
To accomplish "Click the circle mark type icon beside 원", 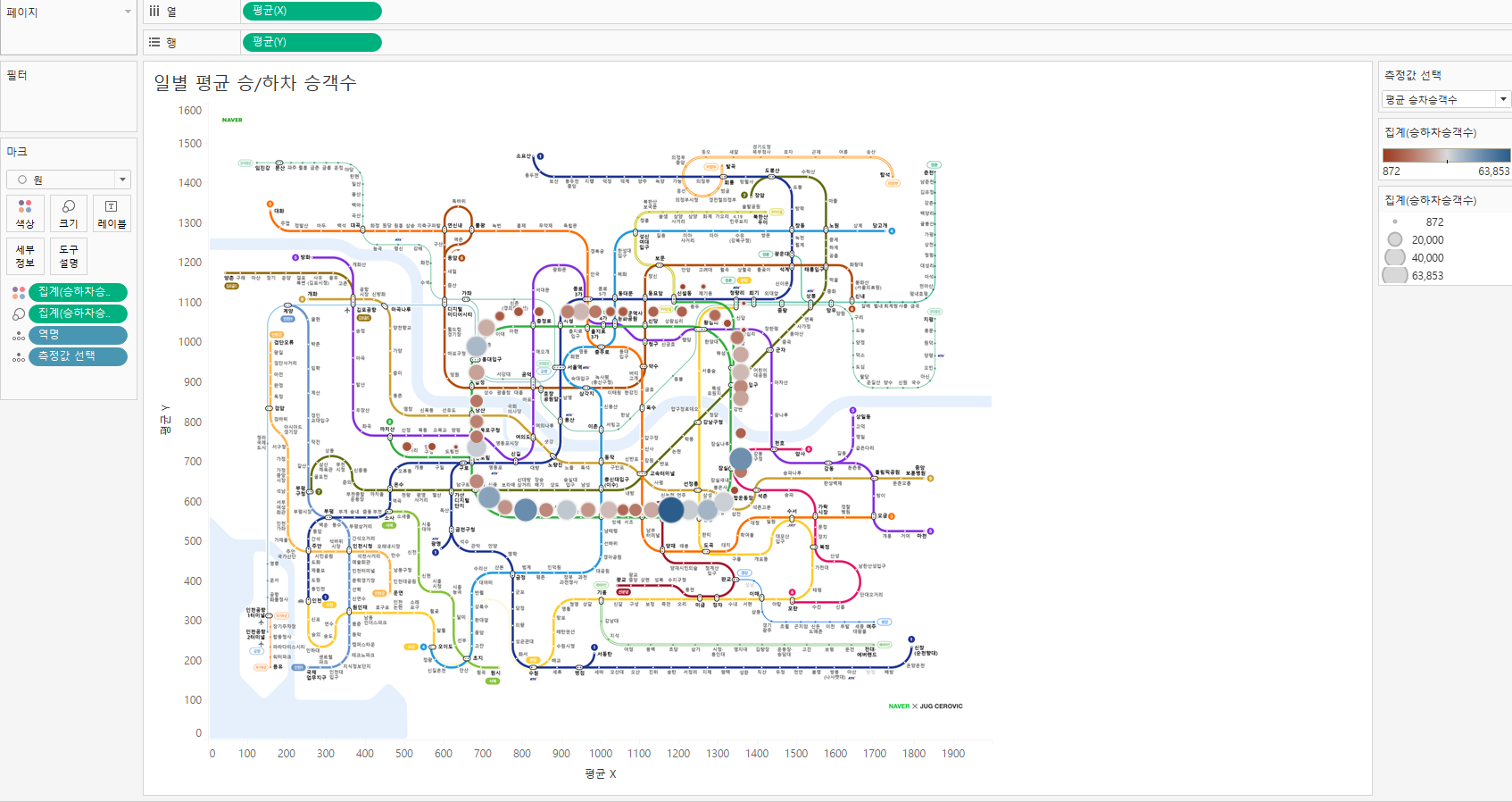I will tap(22, 180).
